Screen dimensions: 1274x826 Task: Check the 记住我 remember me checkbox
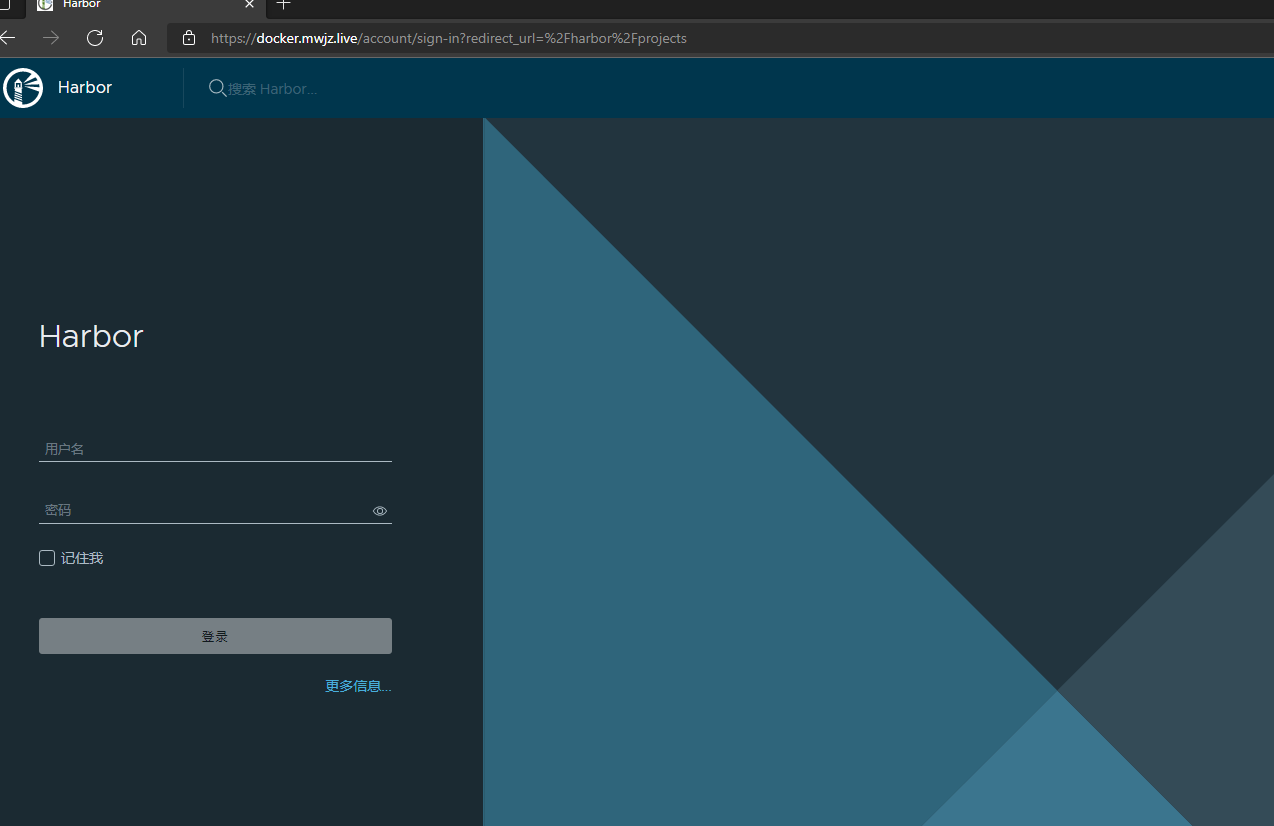pyautogui.click(x=47, y=558)
